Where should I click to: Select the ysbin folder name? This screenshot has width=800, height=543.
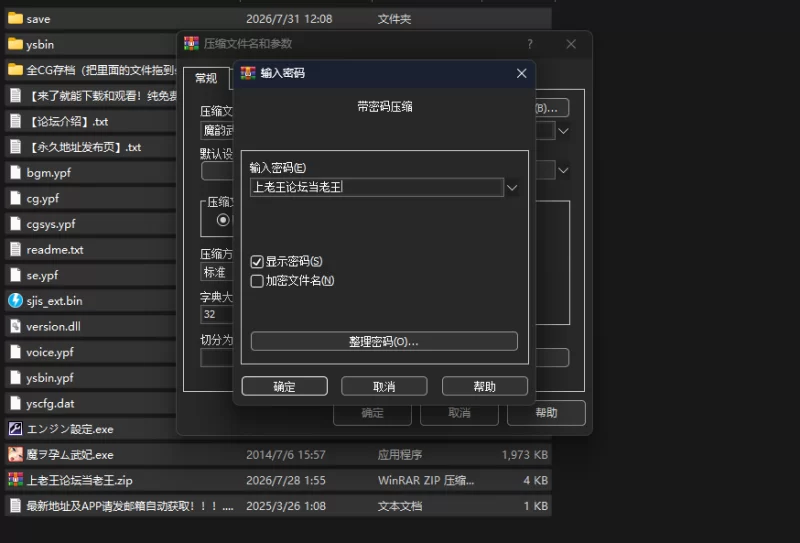point(40,45)
